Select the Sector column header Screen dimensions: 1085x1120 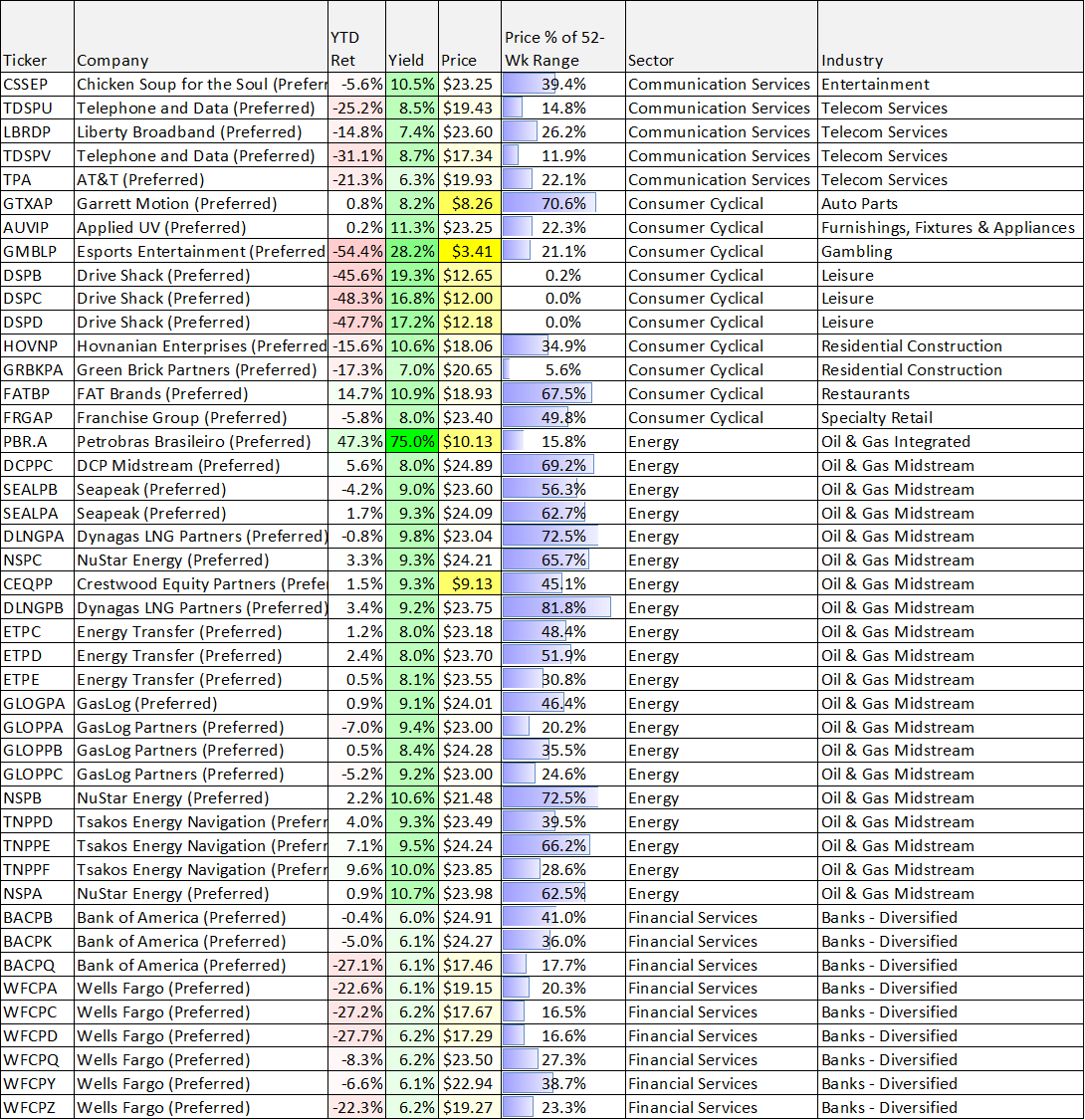[722, 37]
